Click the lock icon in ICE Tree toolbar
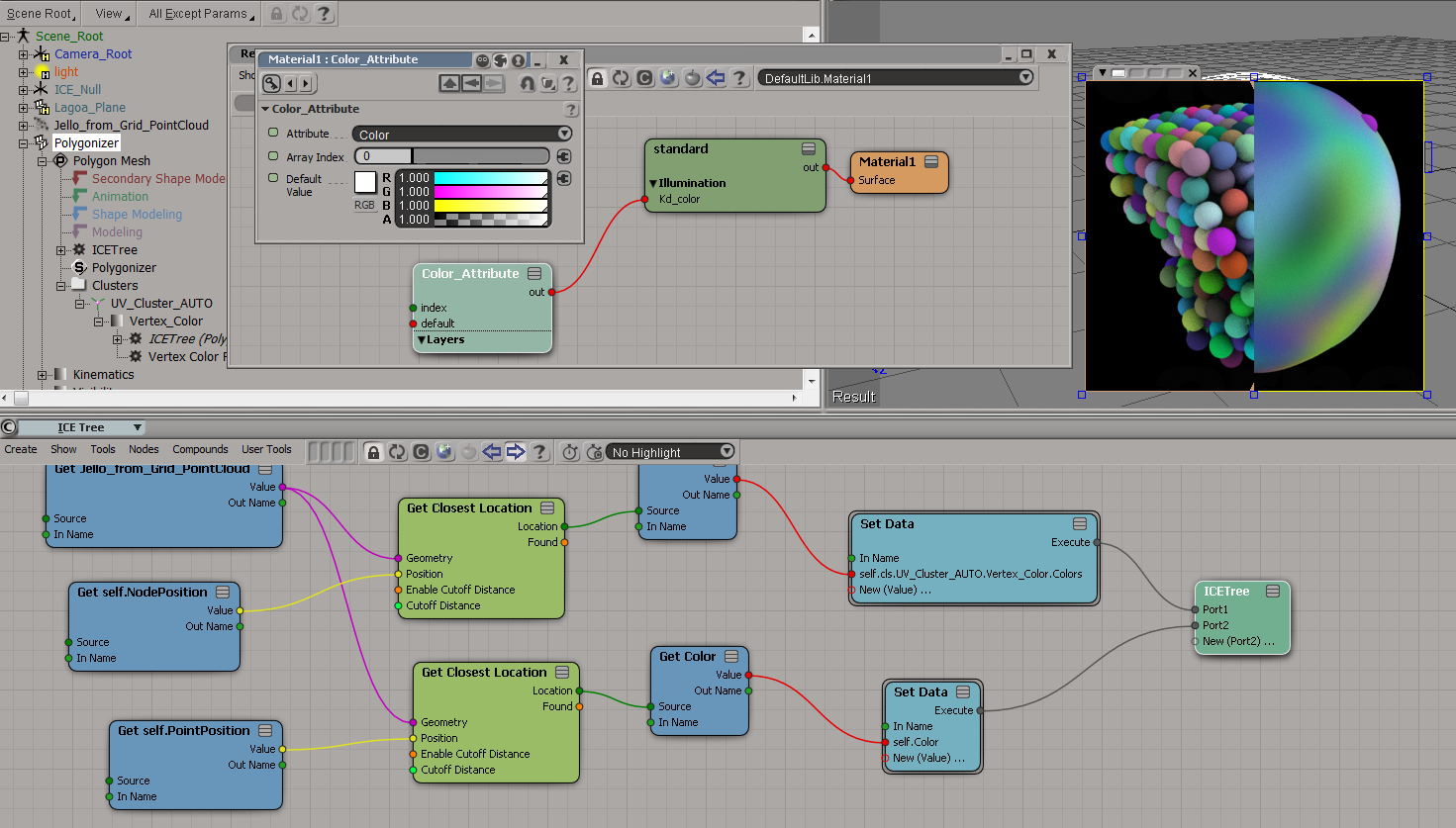The image size is (1456, 828). pyautogui.click(x=373, y=452)
